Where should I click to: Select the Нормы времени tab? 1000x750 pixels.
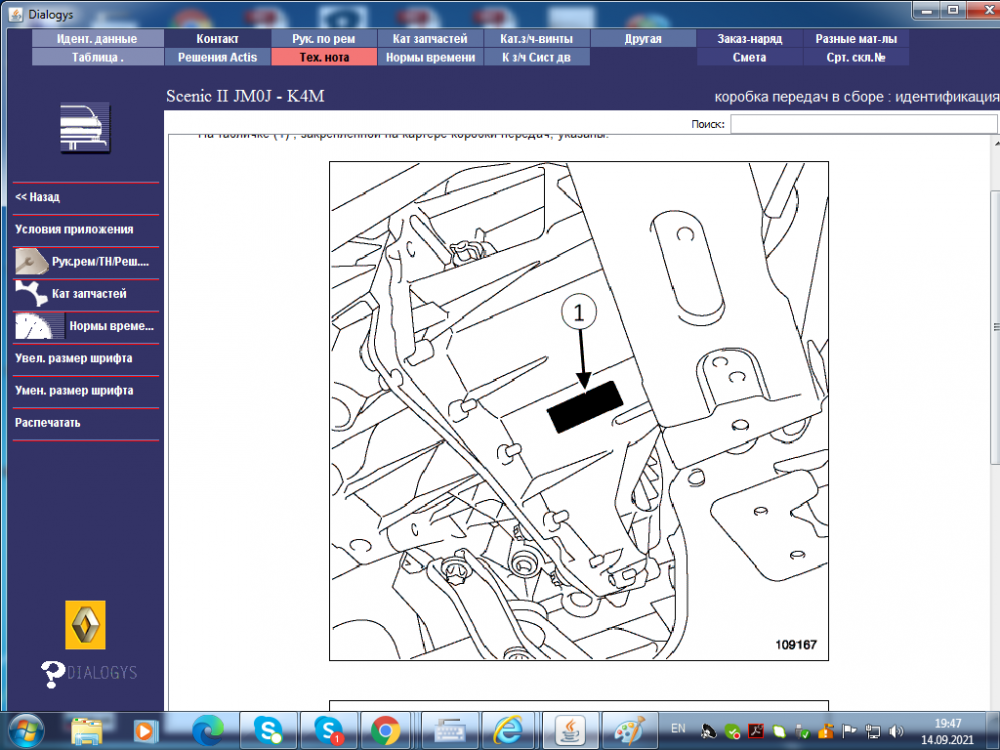[430, 57]
